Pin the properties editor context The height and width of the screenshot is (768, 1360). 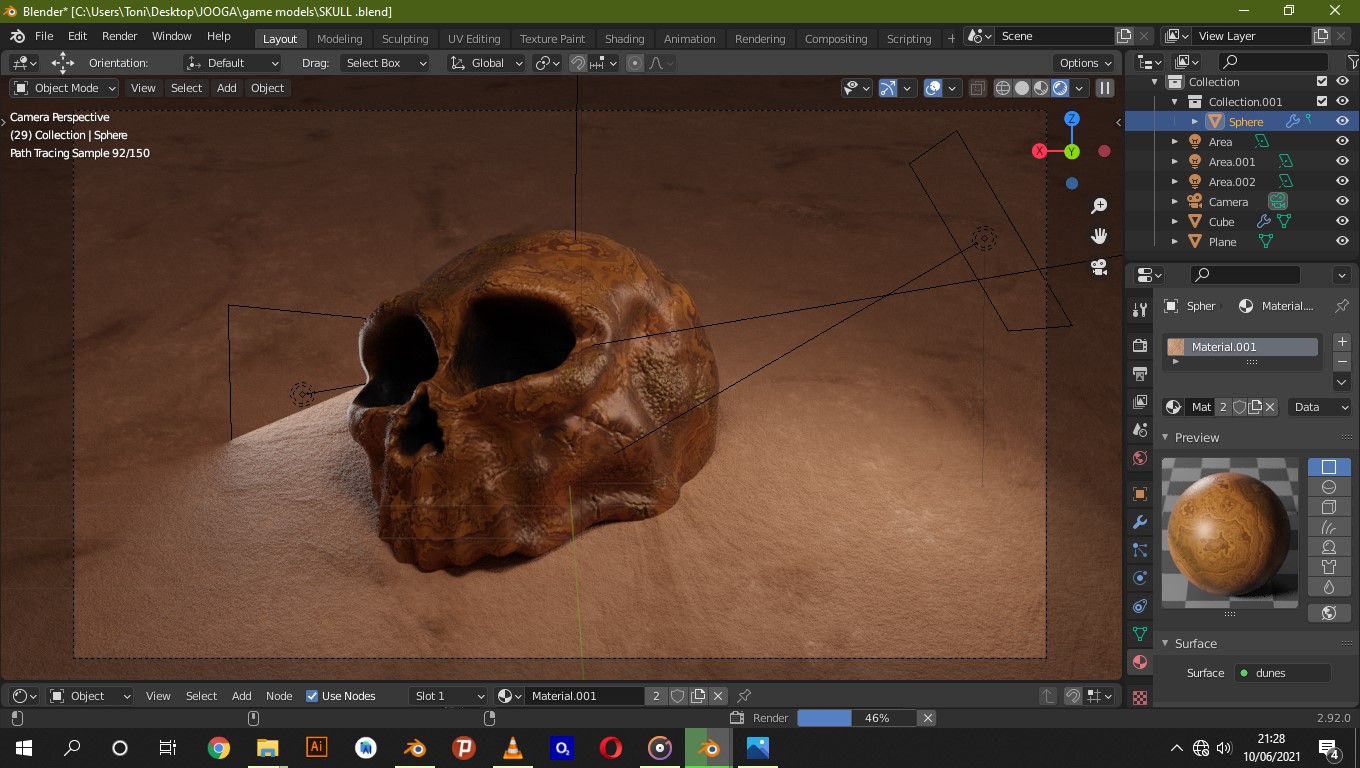tap(1342, 306)
